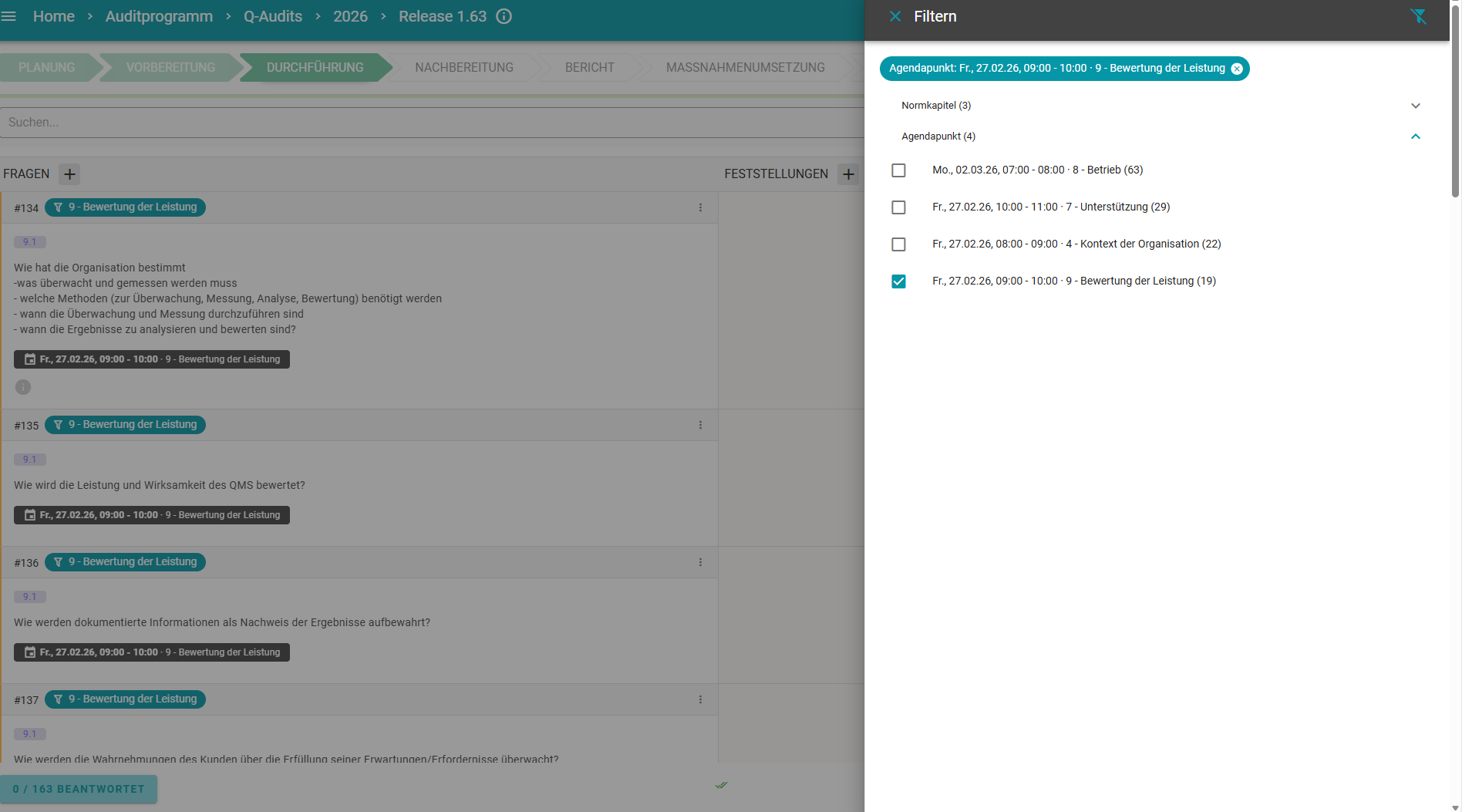Check the Mo., 02.03.26 Betrieb agenda checkbox

tap(898, 170)
